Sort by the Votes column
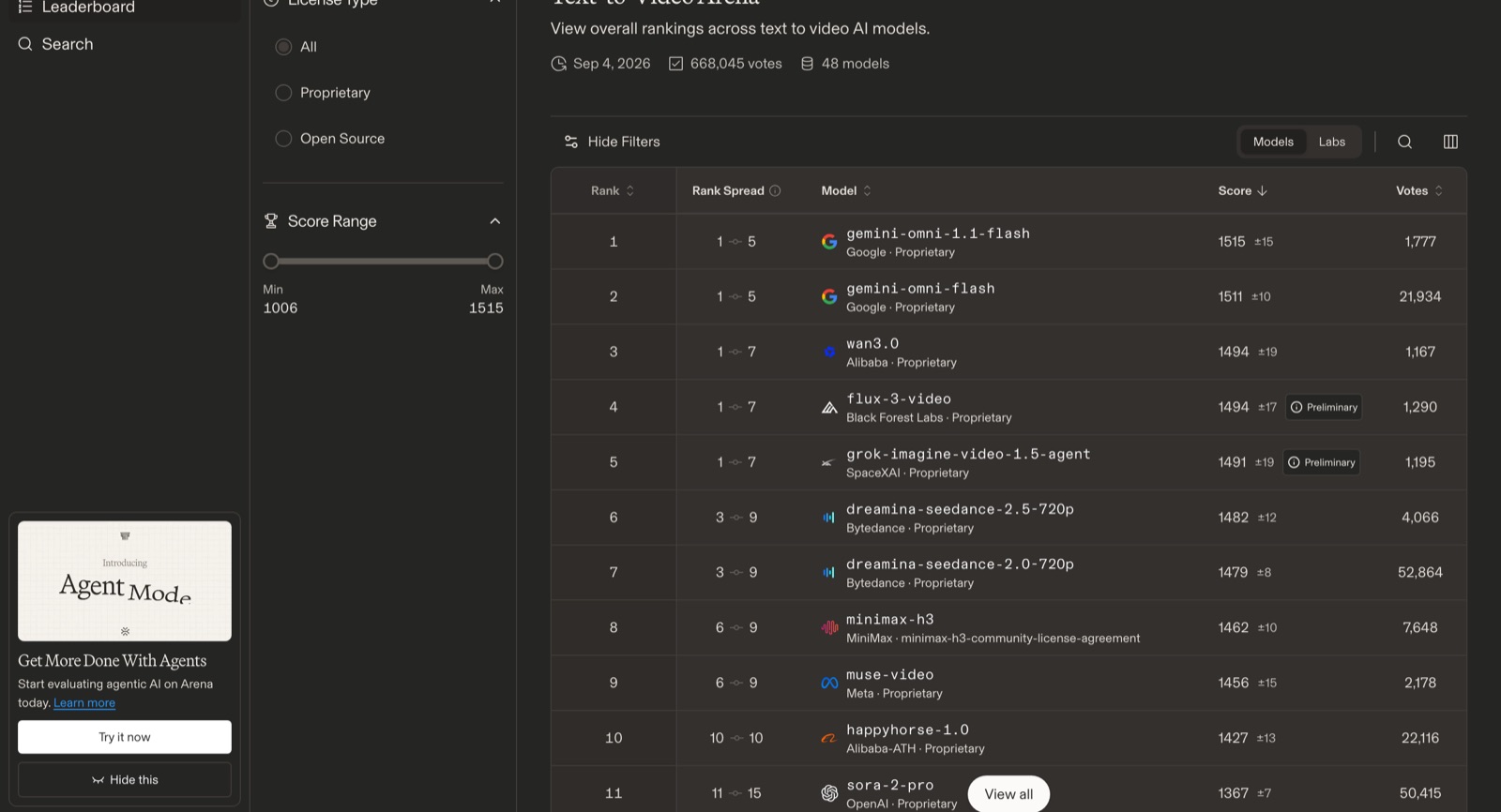Screen dimensions: 1501x812 coord(1419,190)
